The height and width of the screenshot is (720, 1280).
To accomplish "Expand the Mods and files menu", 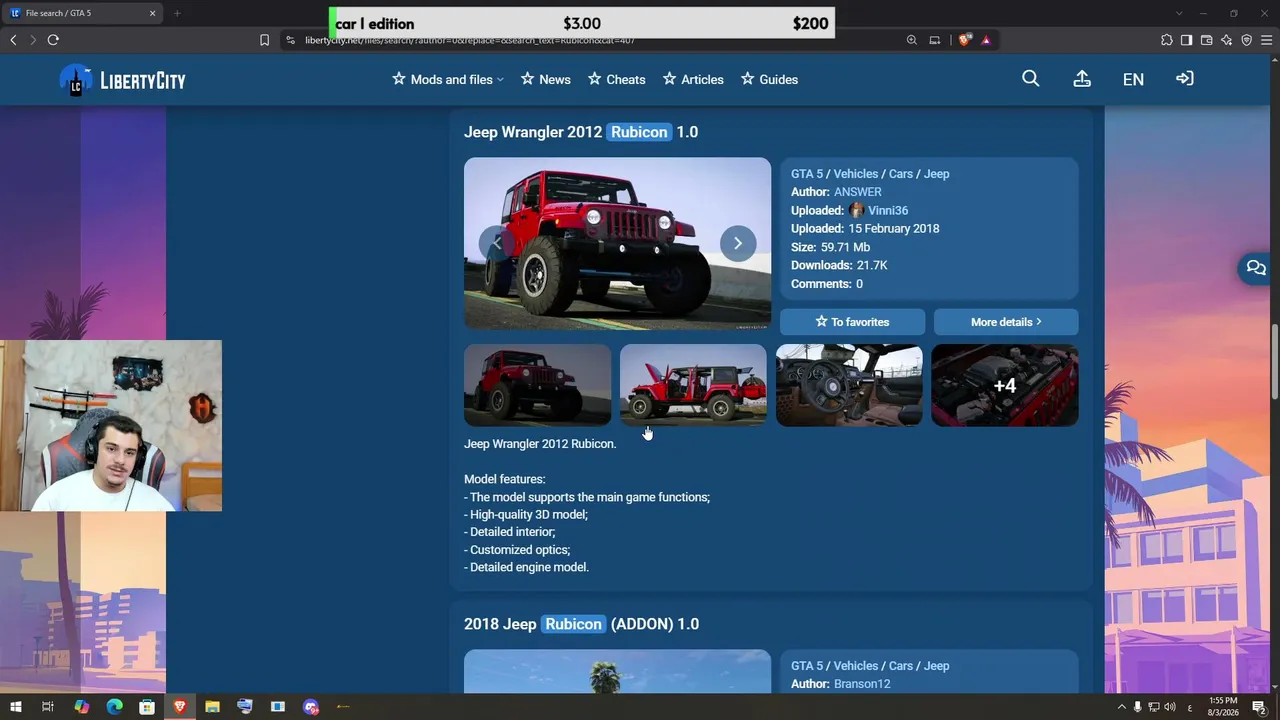I will point(448,79).
